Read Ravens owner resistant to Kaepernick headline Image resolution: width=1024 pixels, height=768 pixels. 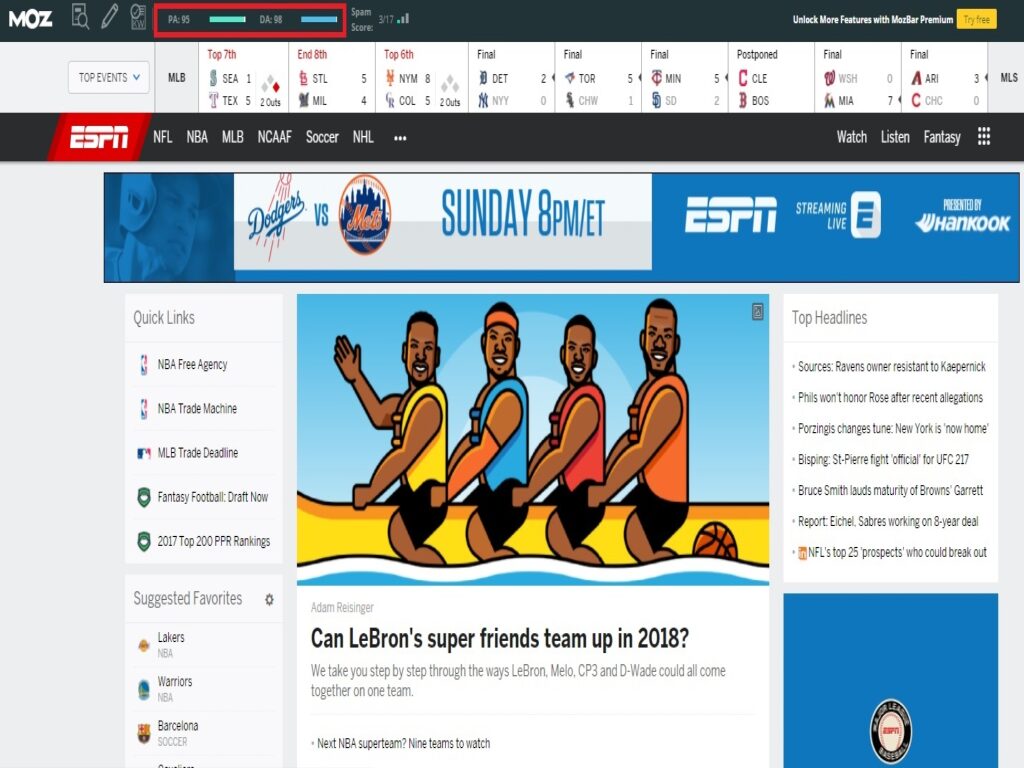(x=891, y=367)
